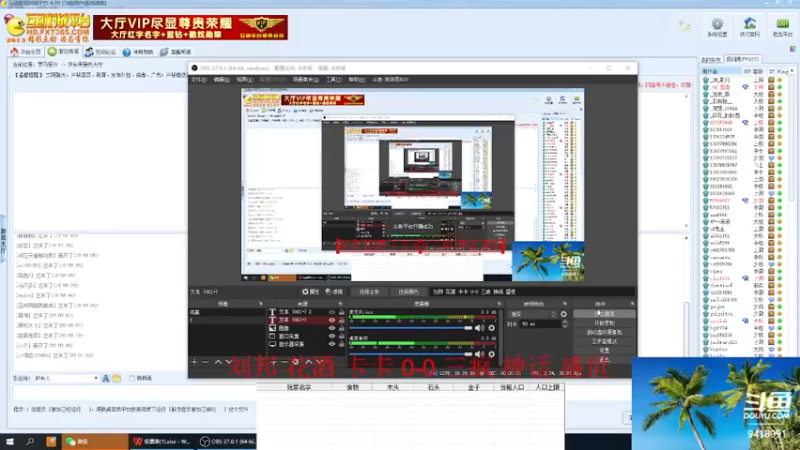This screenshot has width=800, height=450.
Task: Click the transition duration 50 ms field
Action: click(540, 324)
